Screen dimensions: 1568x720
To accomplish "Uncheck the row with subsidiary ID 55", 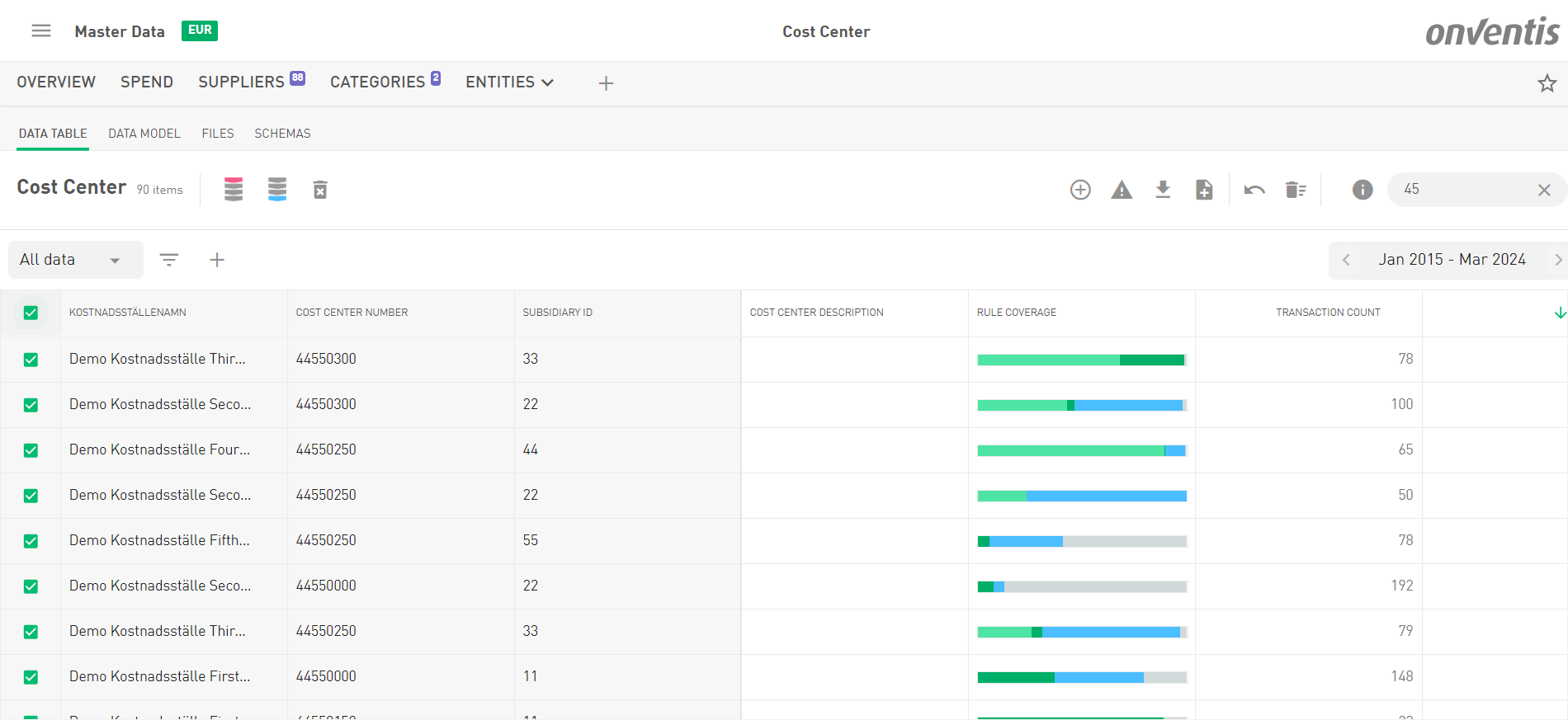I will pos(31,541).
